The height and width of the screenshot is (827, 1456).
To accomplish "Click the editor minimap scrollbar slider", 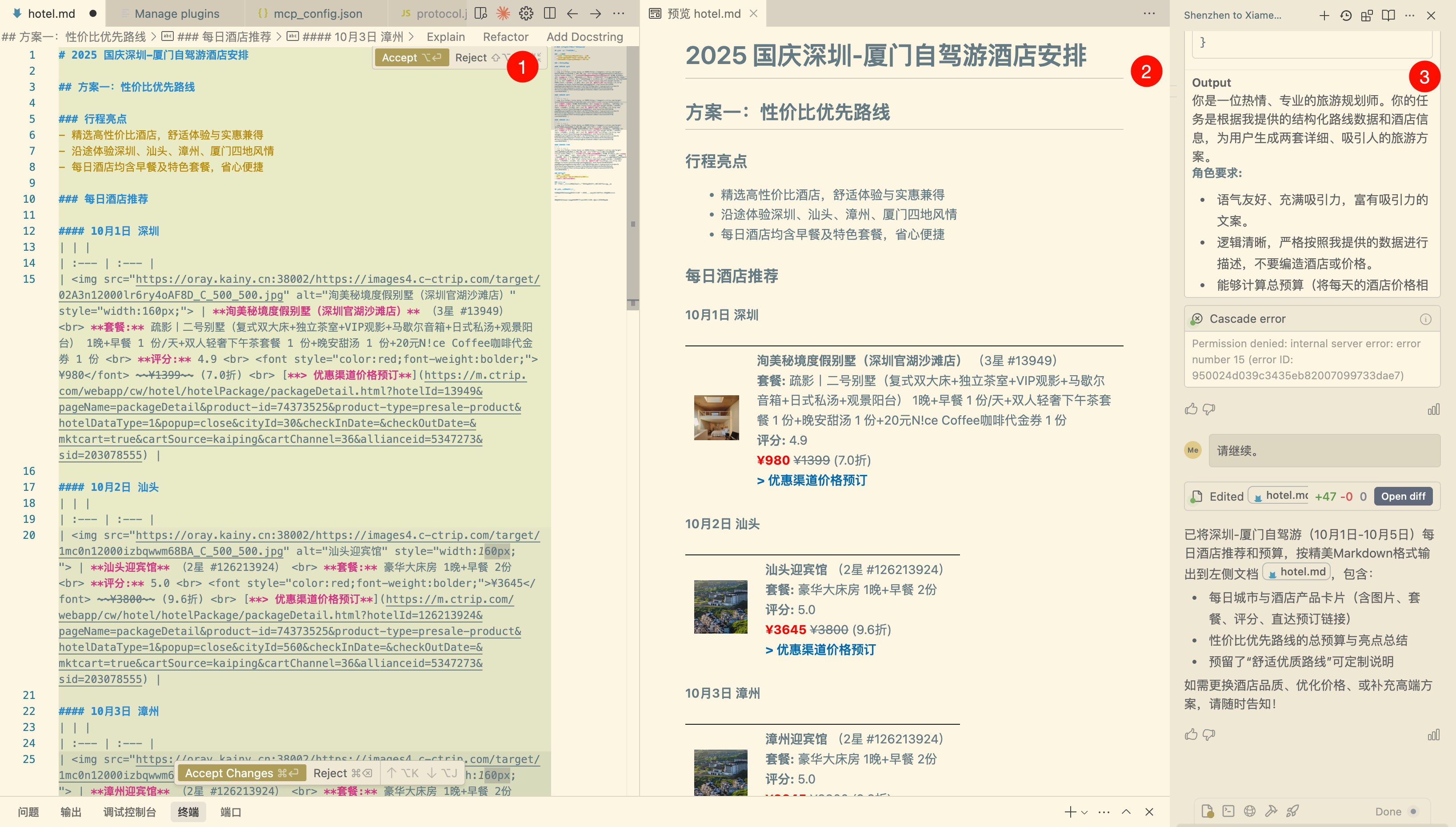I will point(632,176).
